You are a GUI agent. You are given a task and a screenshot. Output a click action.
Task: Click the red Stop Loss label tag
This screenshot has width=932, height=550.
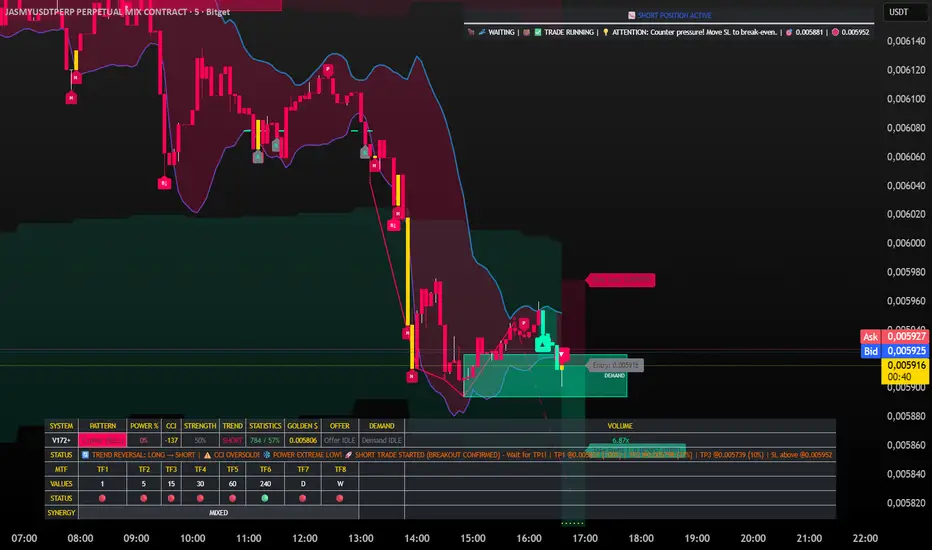pos(621,279)
